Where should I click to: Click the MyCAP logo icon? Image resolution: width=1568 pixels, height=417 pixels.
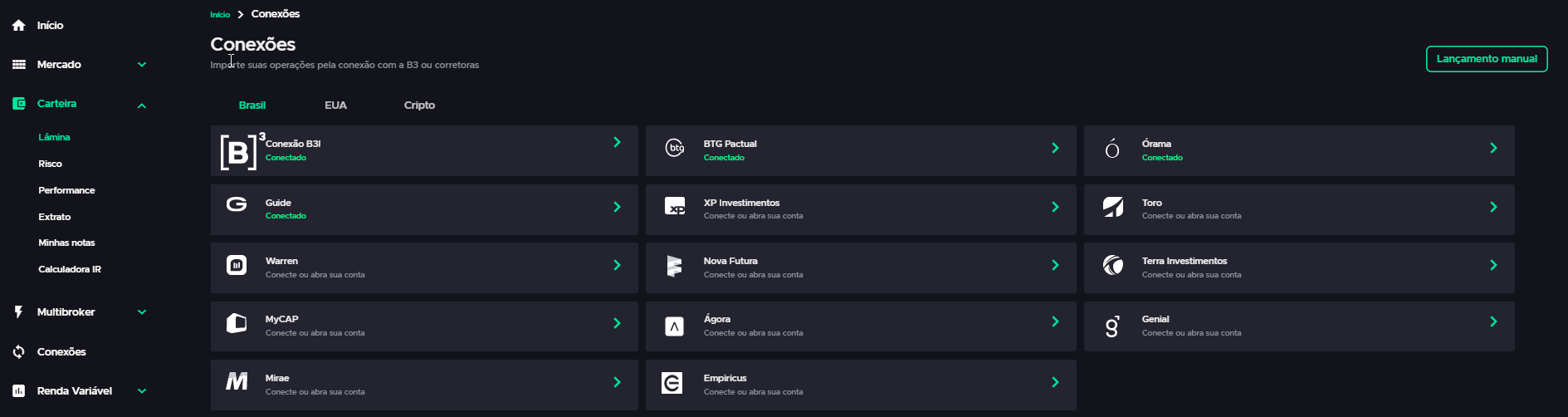click(237, 323)
